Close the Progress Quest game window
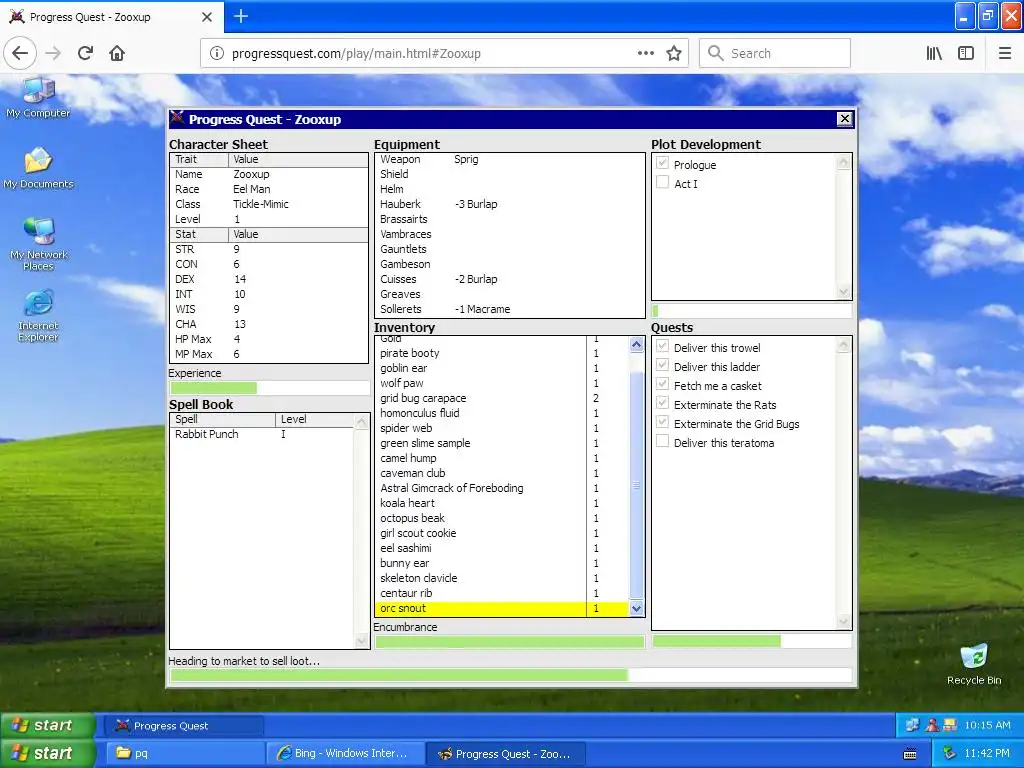1024x768 pixels. [x=844, y=118]
